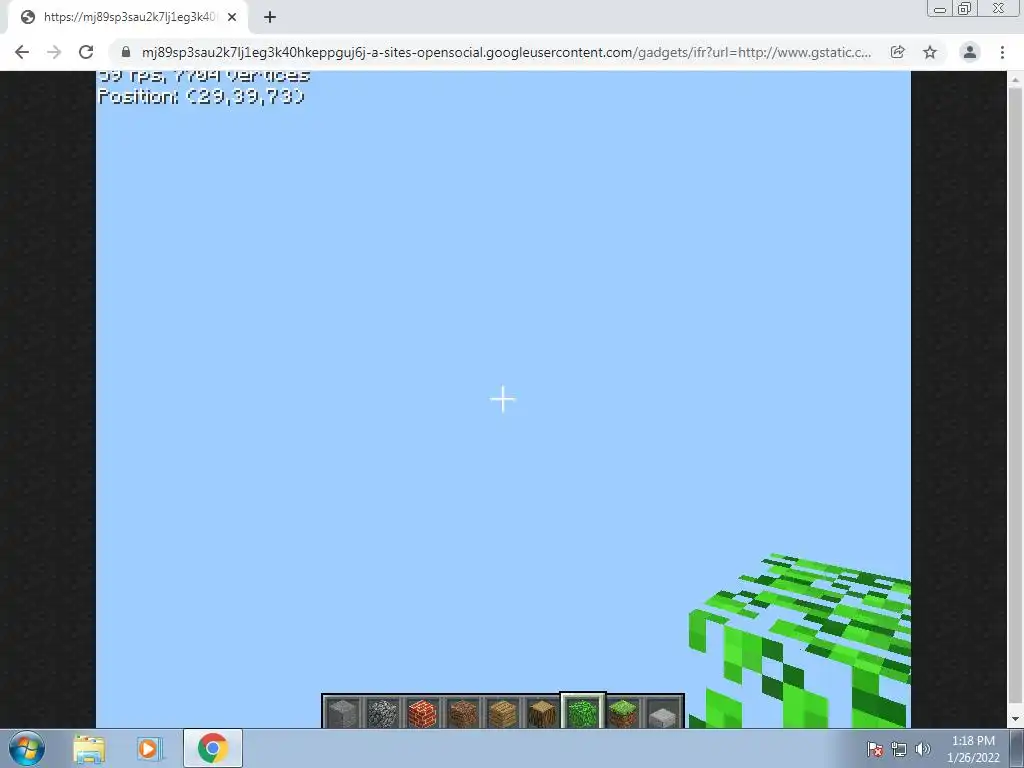Click scrollbar up arrow
The width and height of the screenshot is (1024, 768).
point(1015,80)
